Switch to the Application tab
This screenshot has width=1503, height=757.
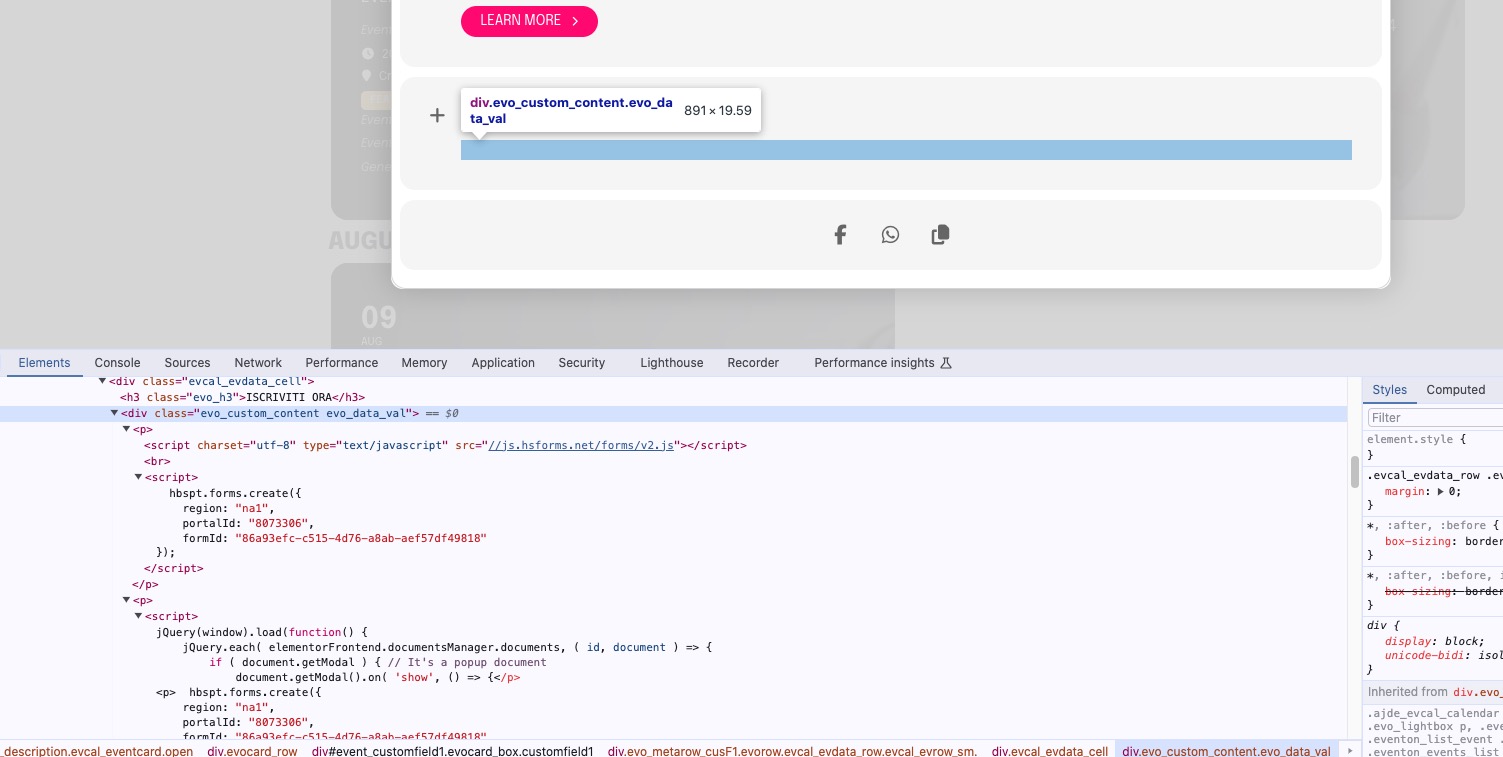[503, 363]
